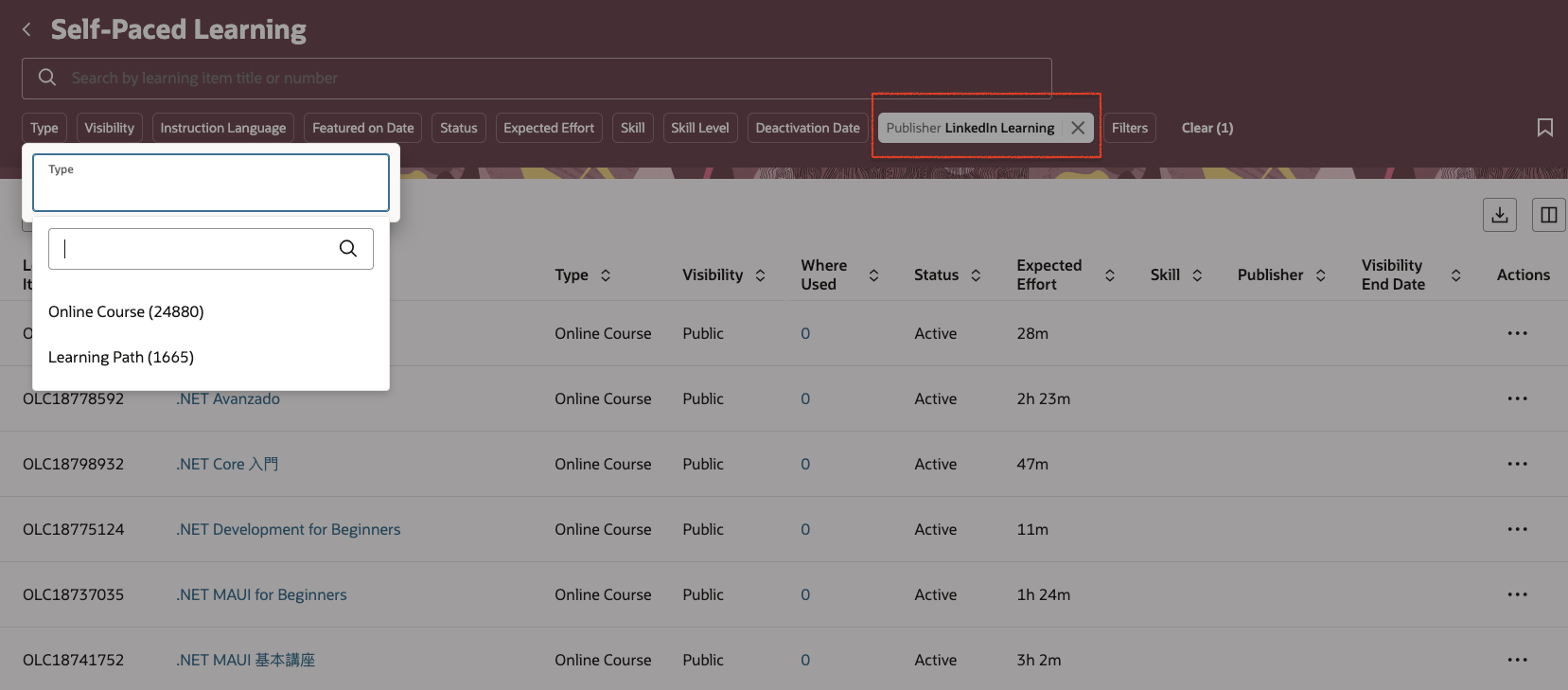This screenshot has width=1568, height=690.
Task: Remove the Publisher LinkedIn Learning filter chip
Action: [x=1078, y=128]
